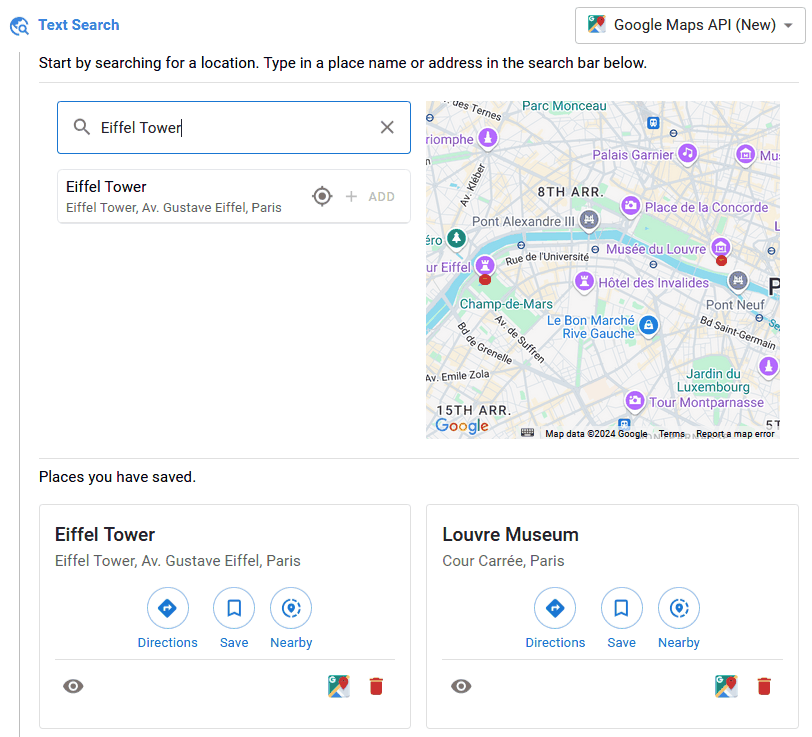This screenshot has width=812, height=737.
Task: Open Eiffel Tower in Google Maps icon
Action: (339, 686)
